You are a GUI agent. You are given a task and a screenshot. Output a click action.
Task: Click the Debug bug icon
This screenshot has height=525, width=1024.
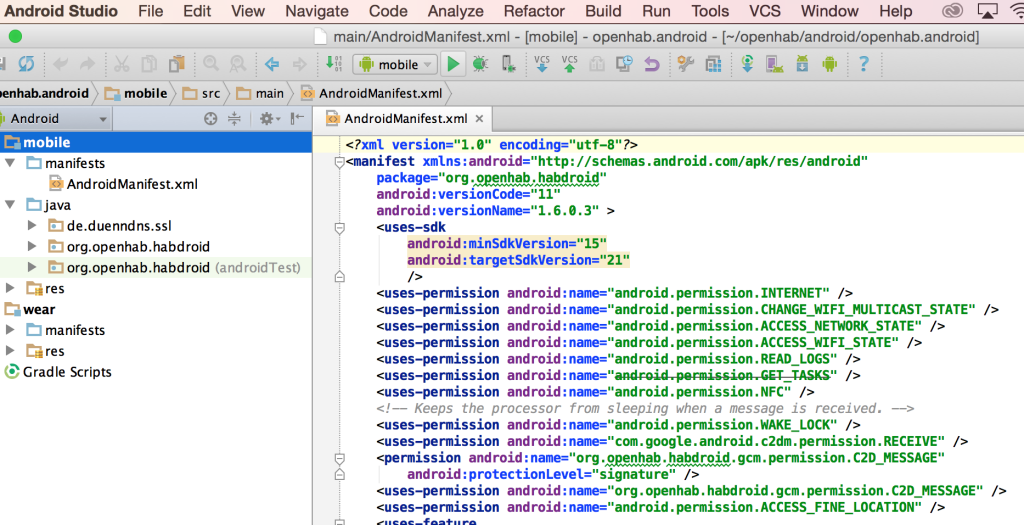tap(480, 64)
